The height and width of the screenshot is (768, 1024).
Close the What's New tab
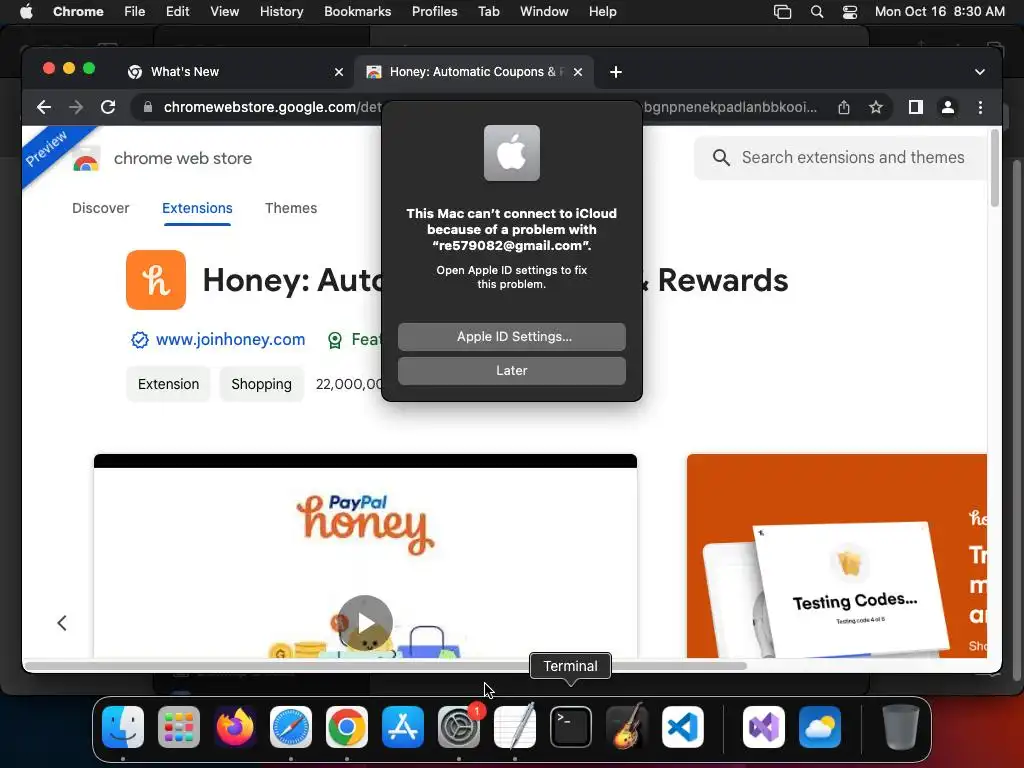tap(339, 72)
